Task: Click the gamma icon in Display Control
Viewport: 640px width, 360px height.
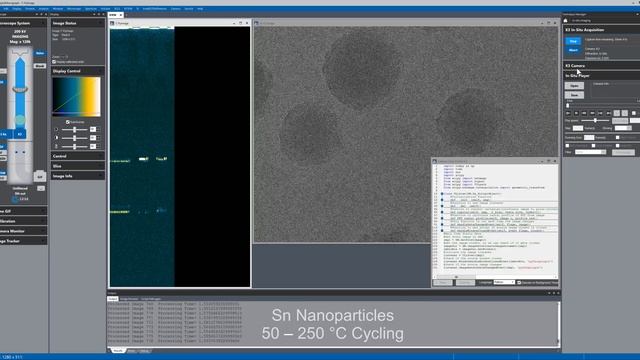Action: pos(56,146)
